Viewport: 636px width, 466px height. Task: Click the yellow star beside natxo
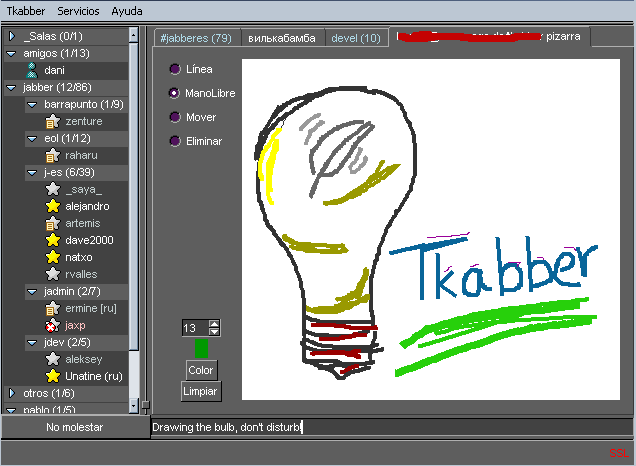click(x=53, y=257)
